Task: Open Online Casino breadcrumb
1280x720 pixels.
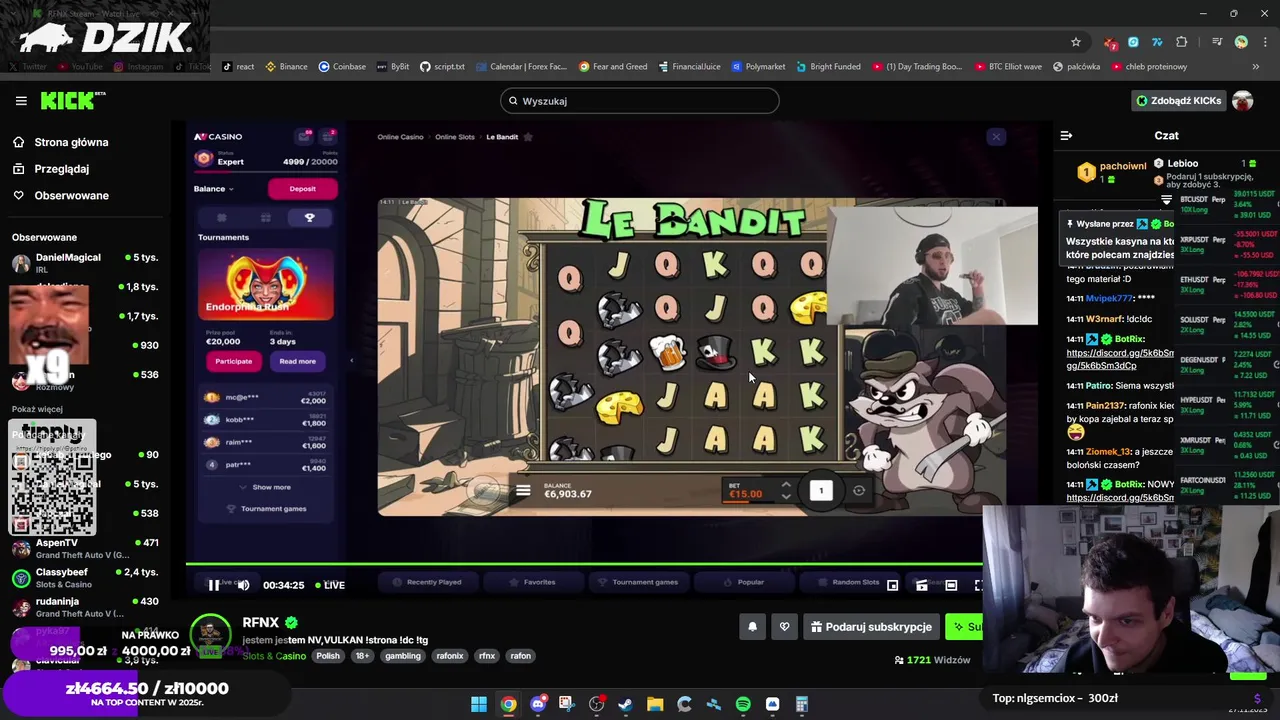Action: (400, 137)
